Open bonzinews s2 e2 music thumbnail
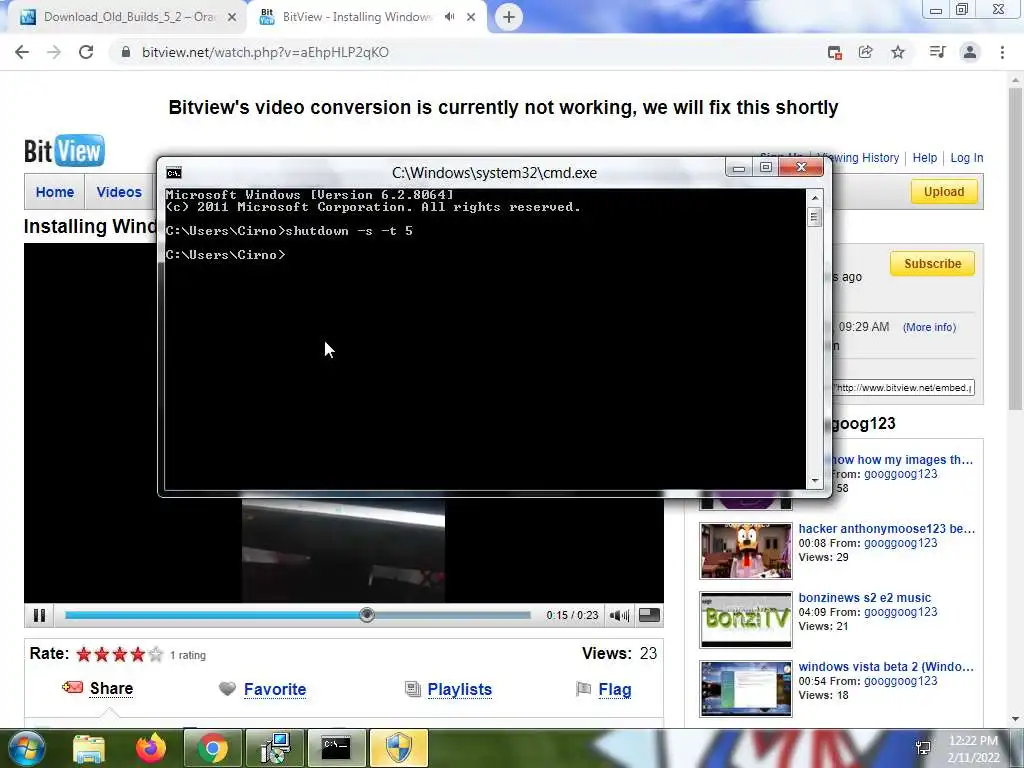Image resolution: width=1024 pixels, height=768 pixels. pos(746,620)
